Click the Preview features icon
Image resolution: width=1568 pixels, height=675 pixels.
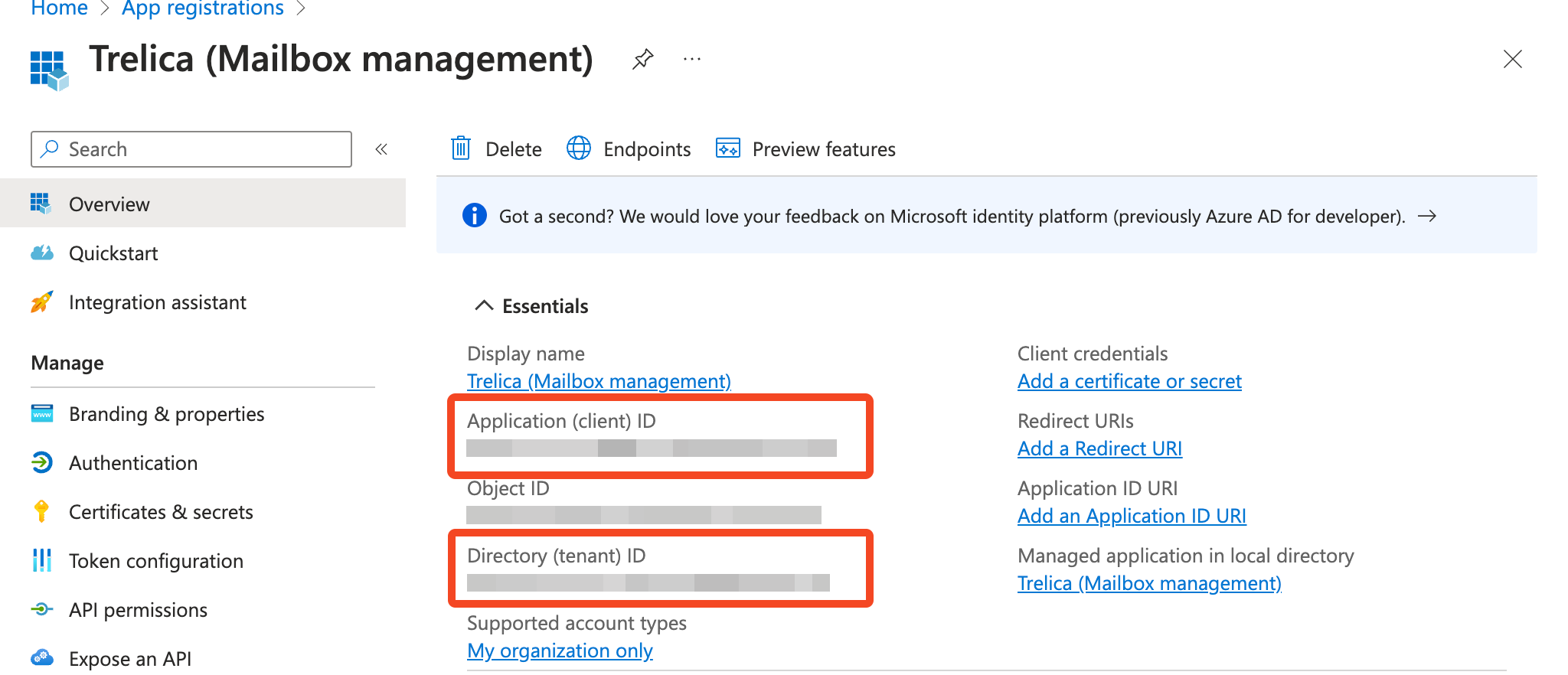728,148
